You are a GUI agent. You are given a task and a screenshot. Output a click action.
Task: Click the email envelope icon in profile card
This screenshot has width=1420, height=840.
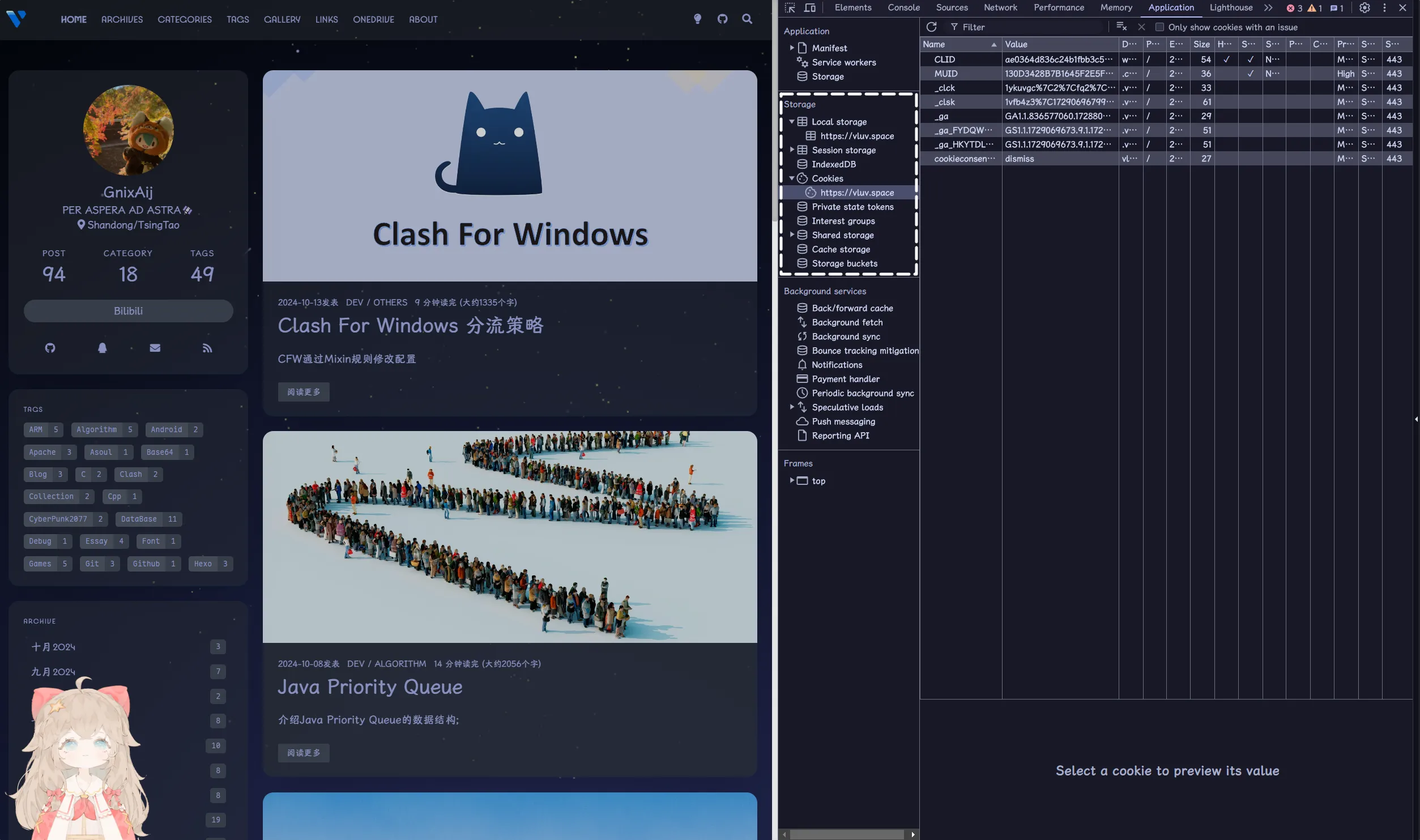(x=155, y=348)
